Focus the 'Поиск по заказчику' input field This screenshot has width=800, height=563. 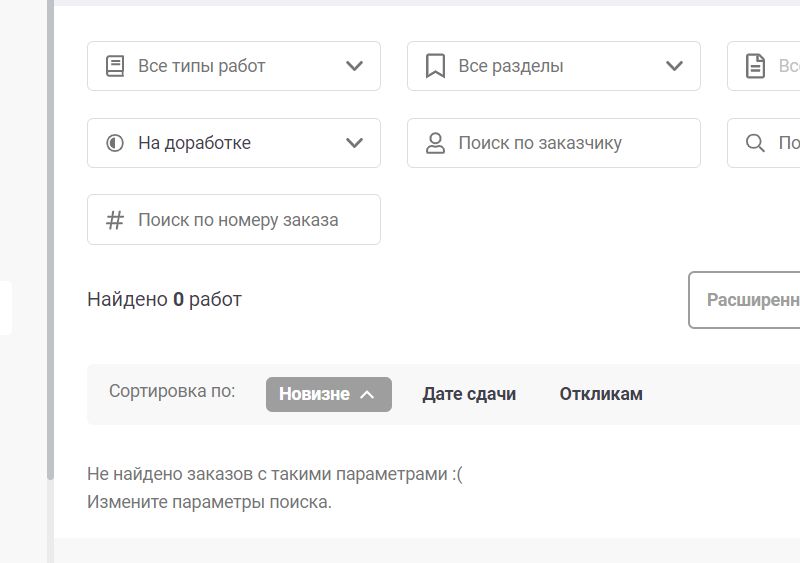point(560,143)
